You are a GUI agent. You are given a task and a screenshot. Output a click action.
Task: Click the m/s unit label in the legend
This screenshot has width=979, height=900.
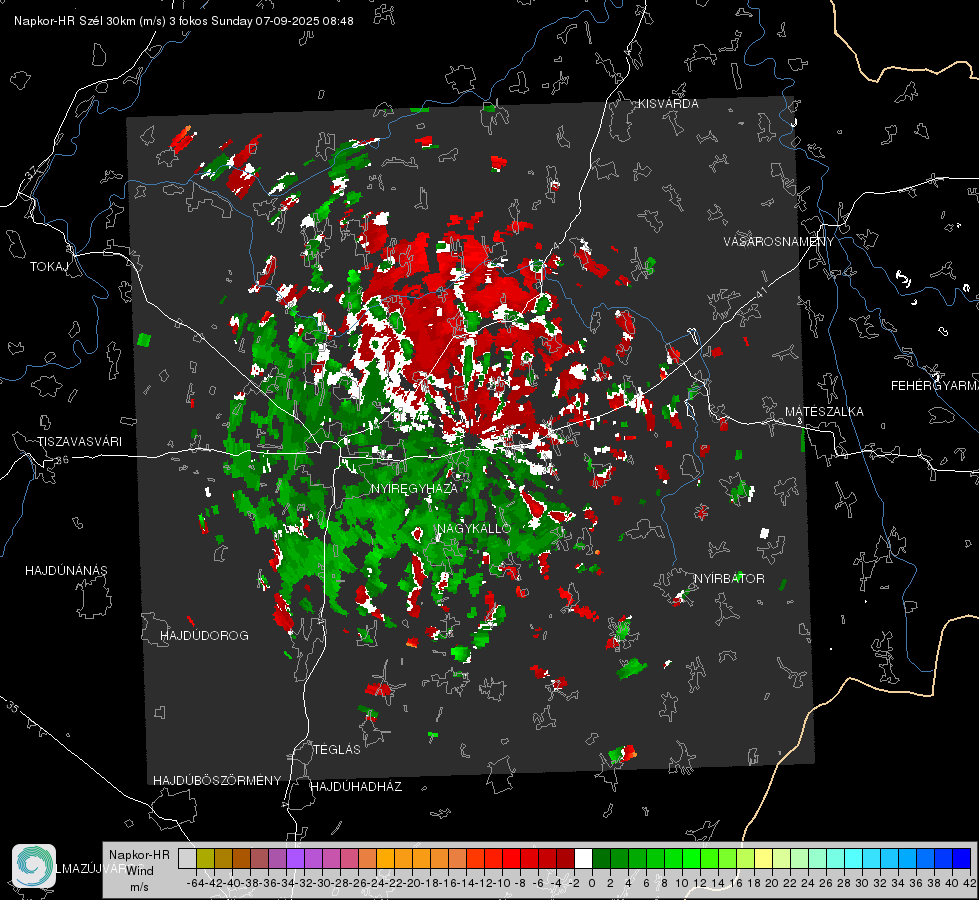coord(139,887)
